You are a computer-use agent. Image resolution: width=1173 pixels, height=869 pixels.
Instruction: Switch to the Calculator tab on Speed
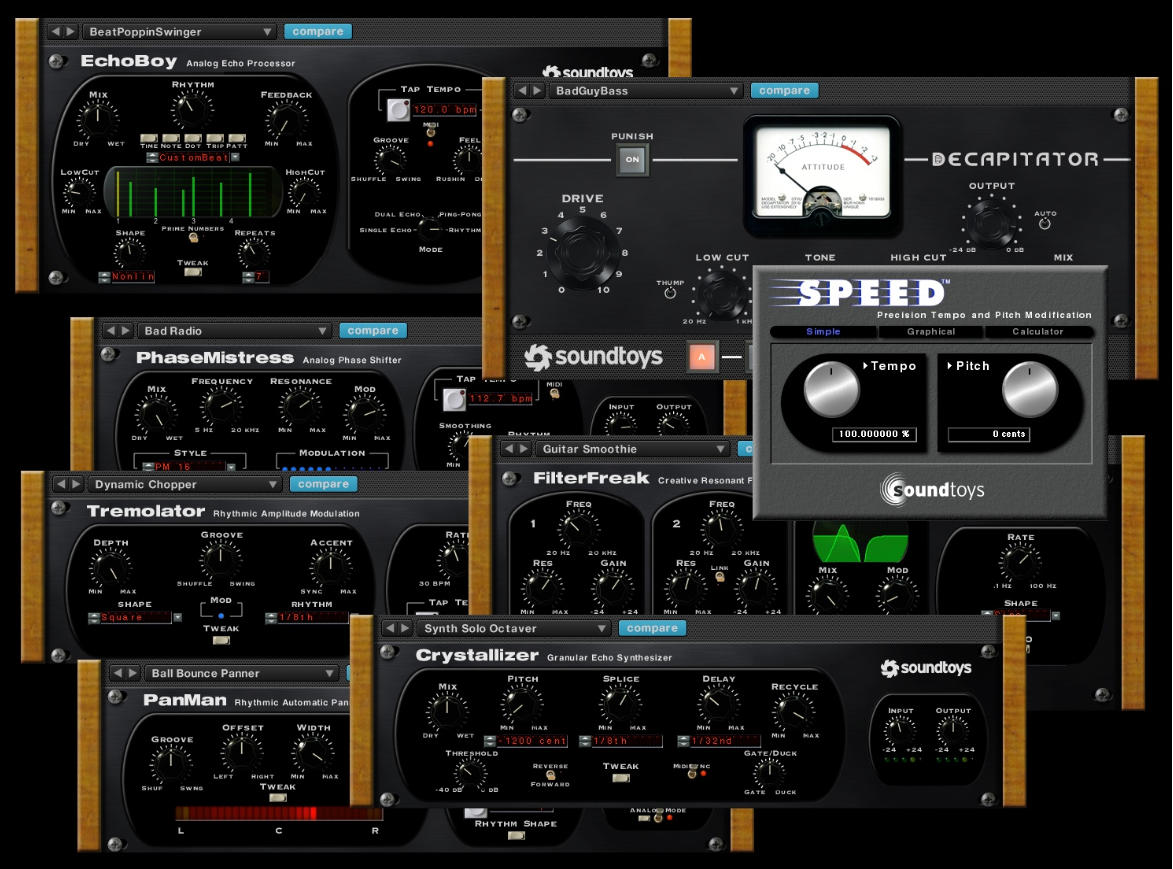point(1038,331)
